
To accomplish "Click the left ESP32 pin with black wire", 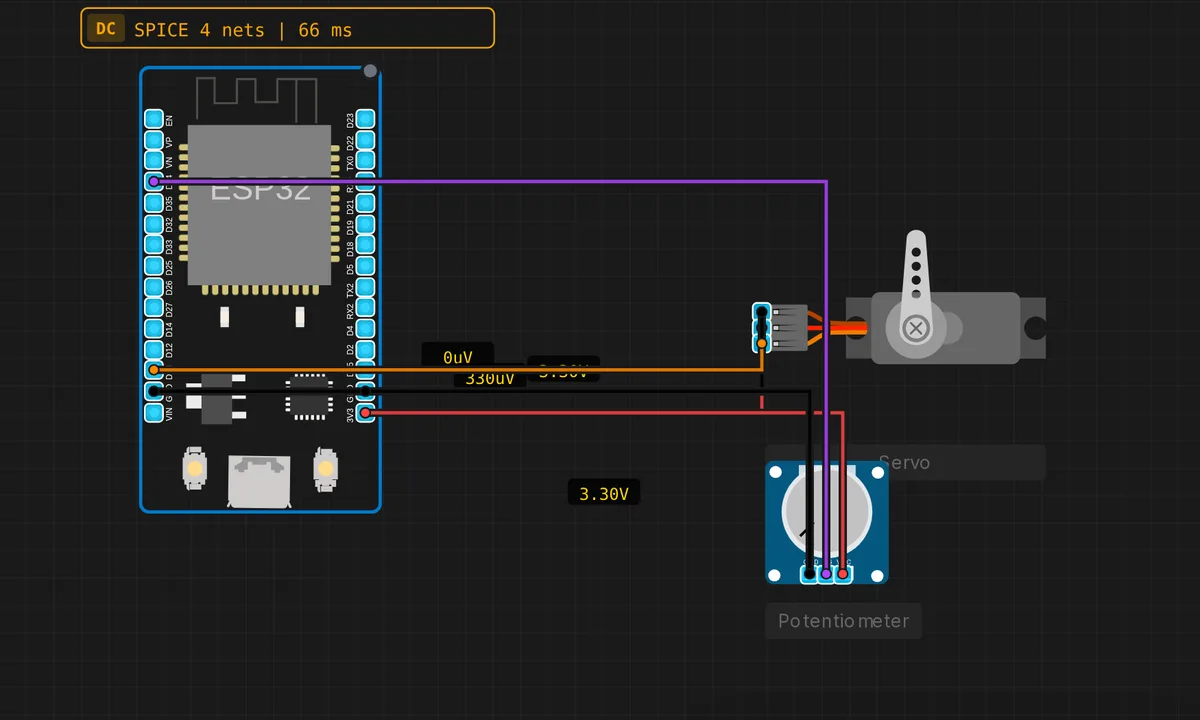I will coord(153,392).
